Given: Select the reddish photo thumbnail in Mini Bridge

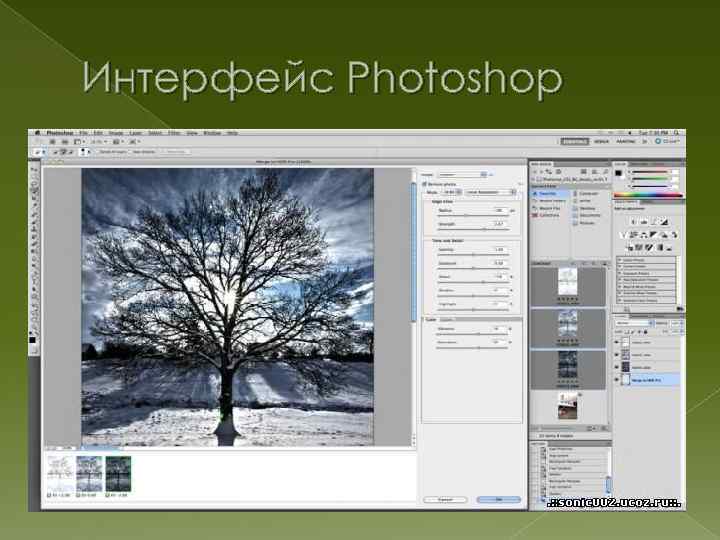Looking at the screenshot, I should pos(568,405).
